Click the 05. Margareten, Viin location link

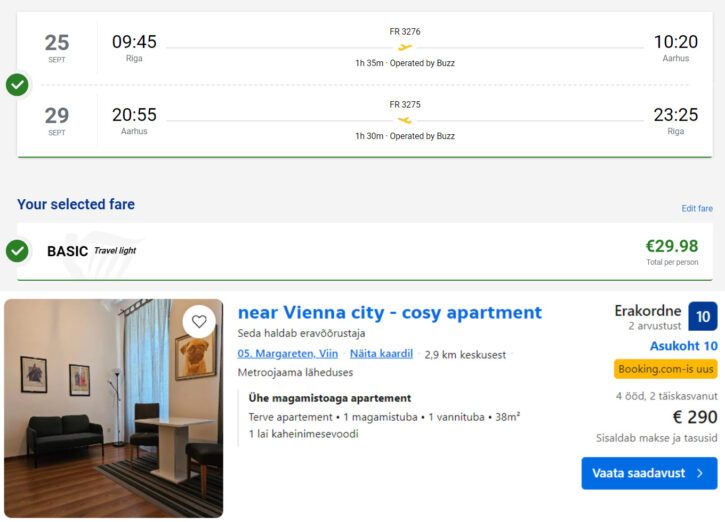coord(287,354)
